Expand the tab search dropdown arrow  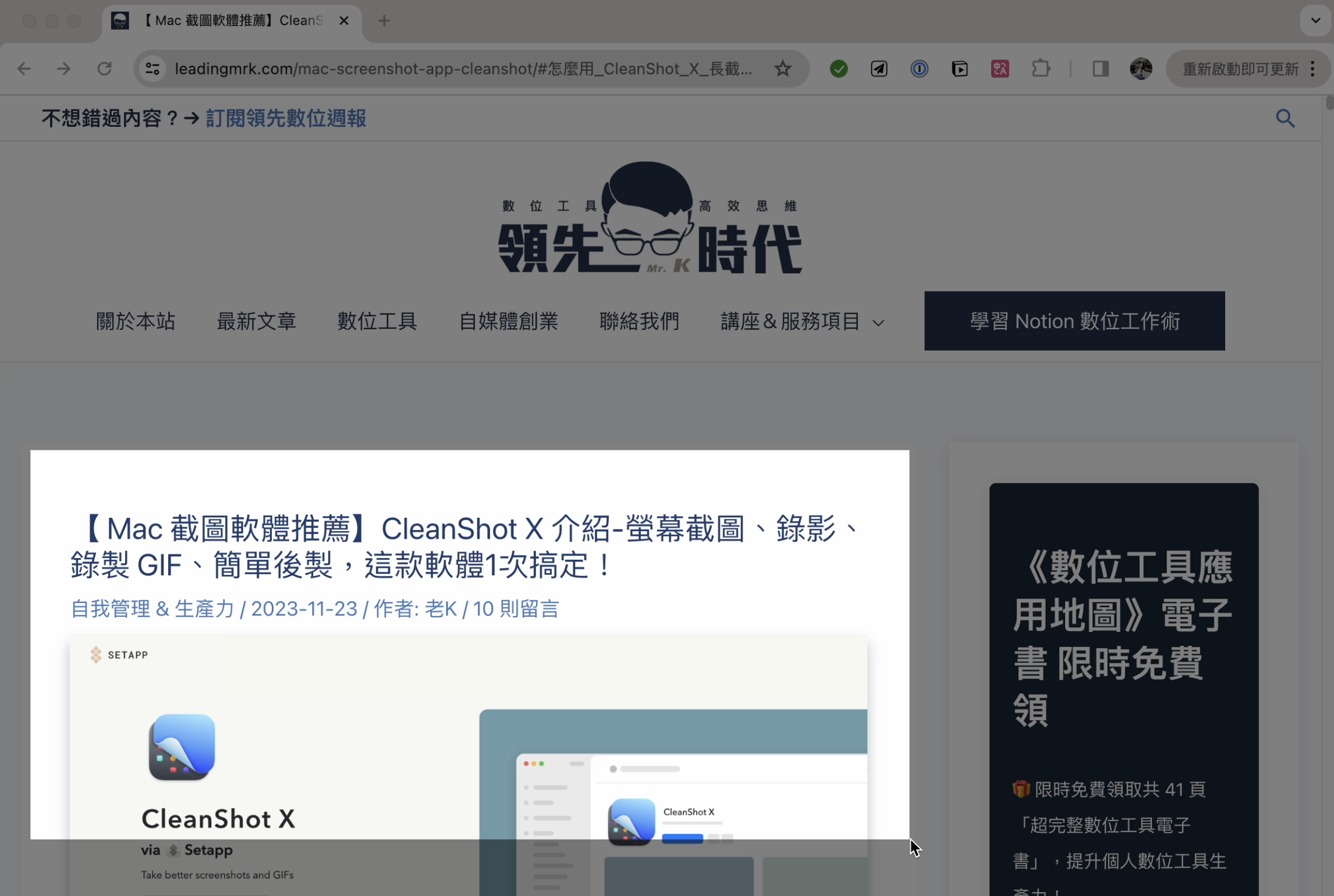pos(1315,21)
